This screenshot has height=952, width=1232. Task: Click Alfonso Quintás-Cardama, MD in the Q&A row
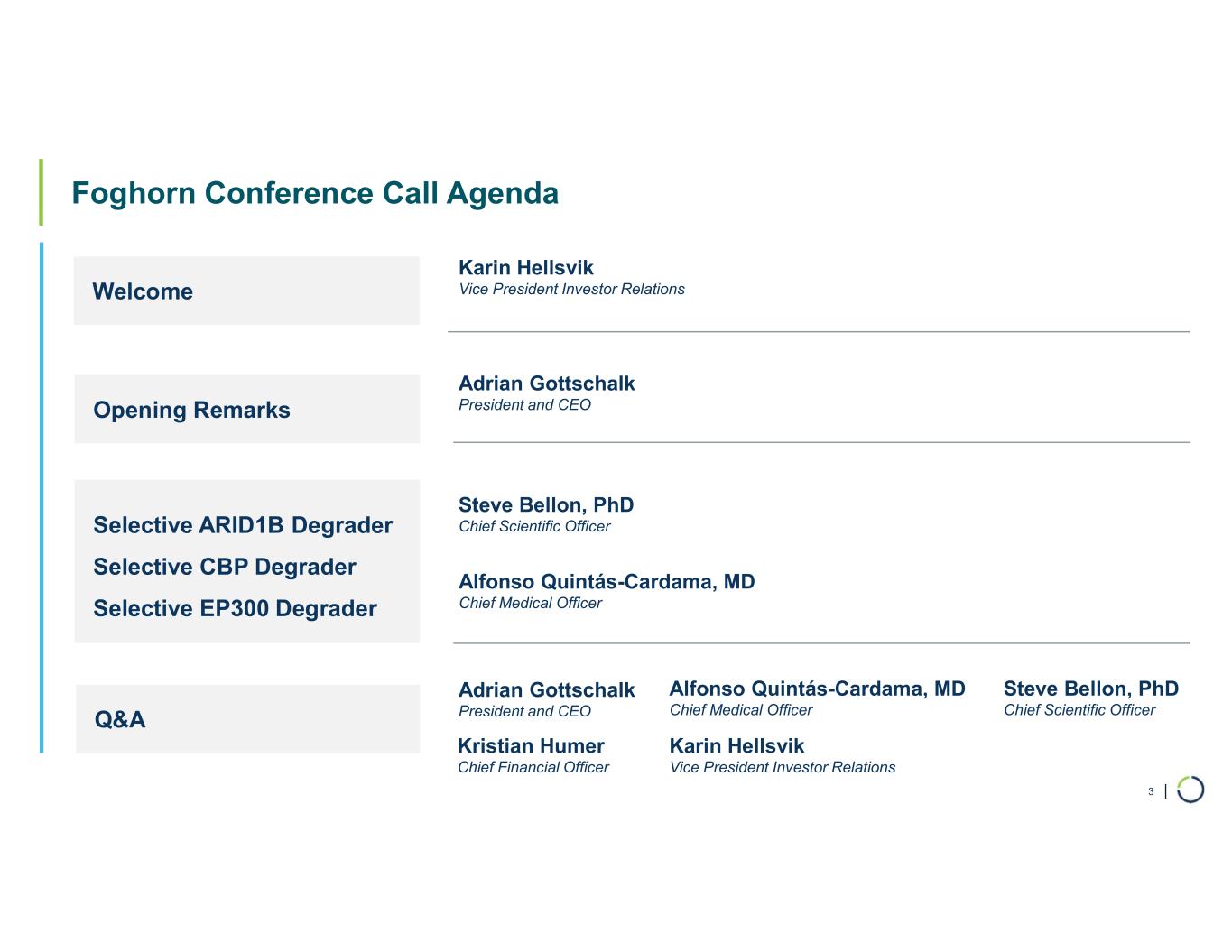817,689
